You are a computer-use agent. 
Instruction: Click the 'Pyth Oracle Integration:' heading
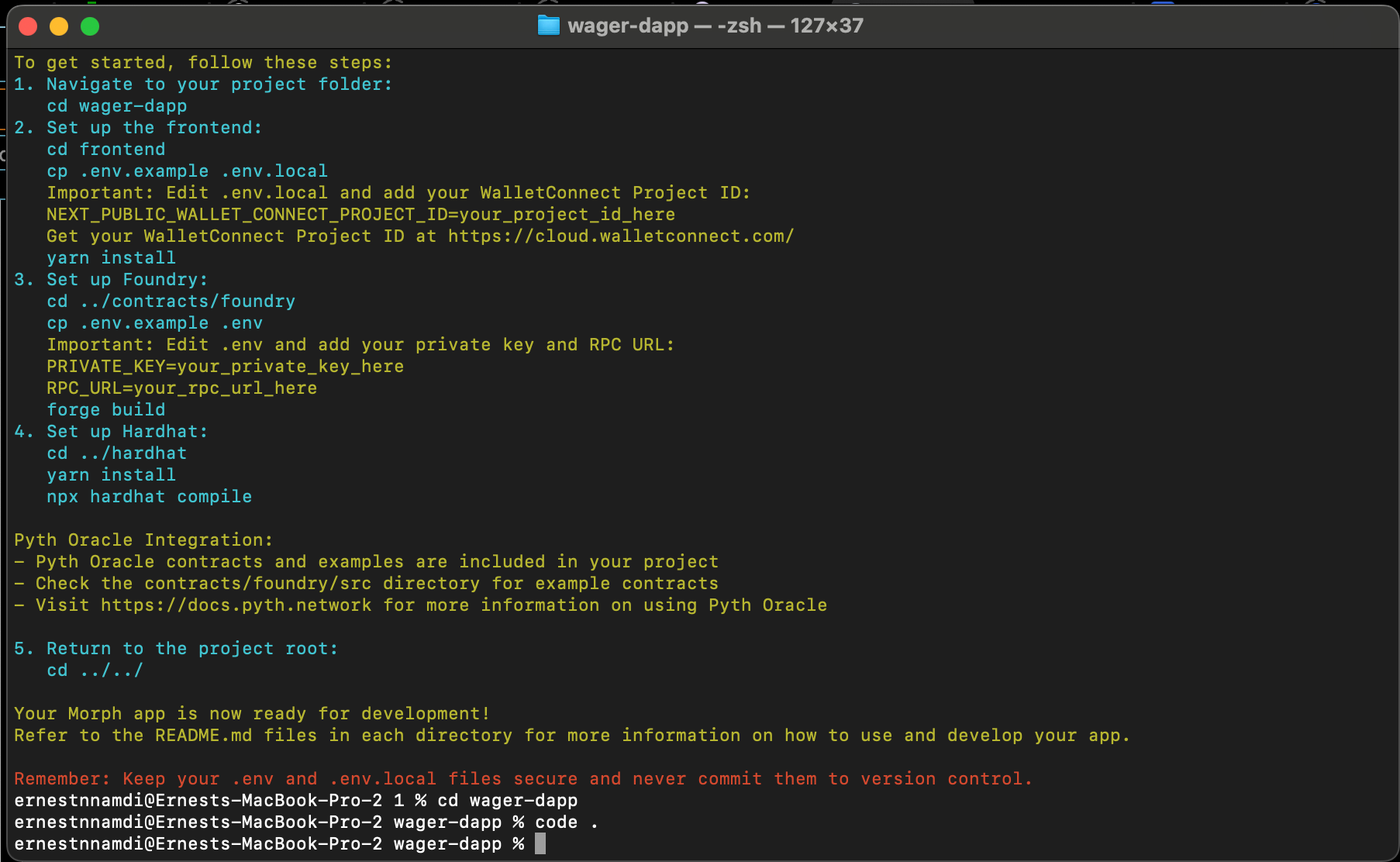143,540
